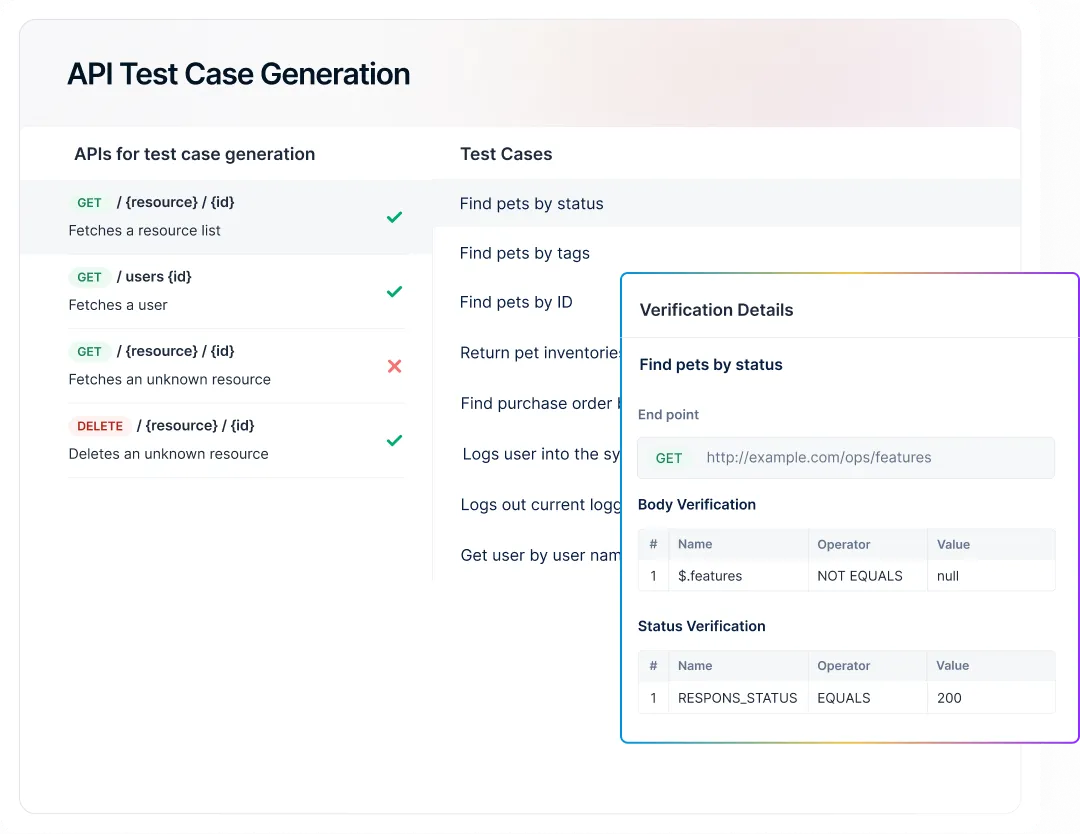Click the checkmark for the DELETE resource entry
This screenshot has height=834, width=1080.
click(x=394, y=440)
